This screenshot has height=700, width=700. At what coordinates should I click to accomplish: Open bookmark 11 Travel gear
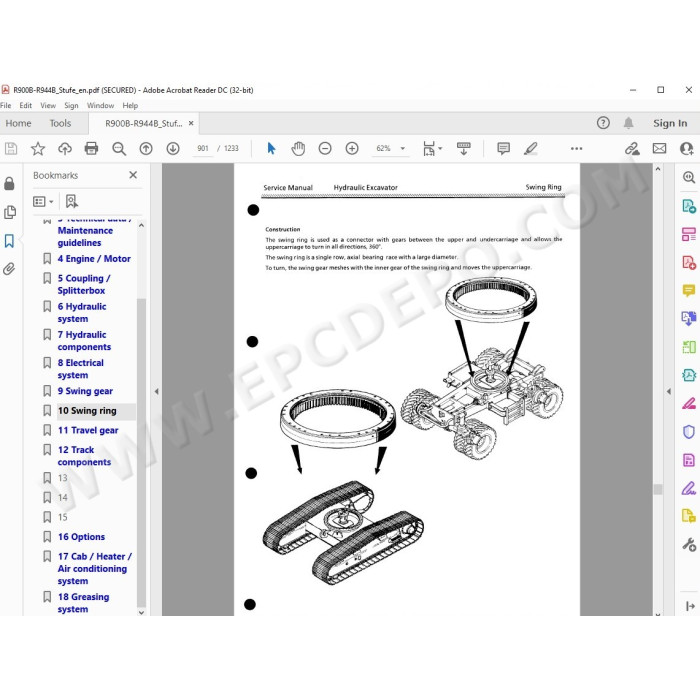click(88, 430)
